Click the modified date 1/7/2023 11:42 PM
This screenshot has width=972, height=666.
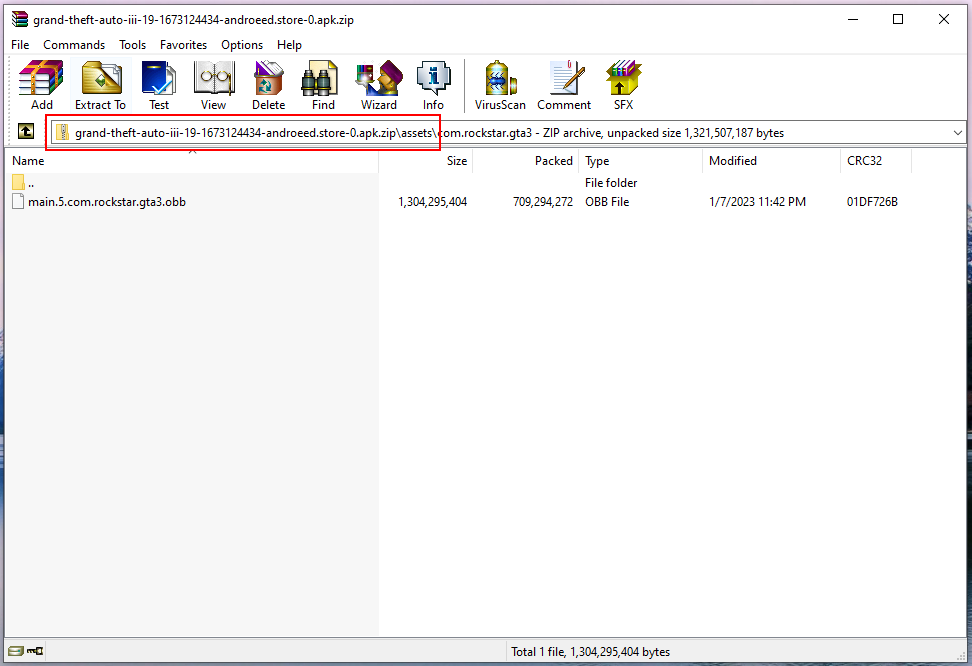pyautogui.click(x=758, y=202)
